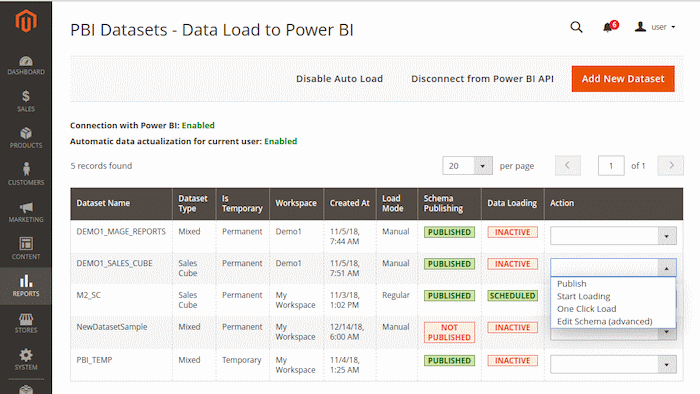Click Disable Auto Load
This screenshot has height=394, width=700.
[x=339, y=79]
